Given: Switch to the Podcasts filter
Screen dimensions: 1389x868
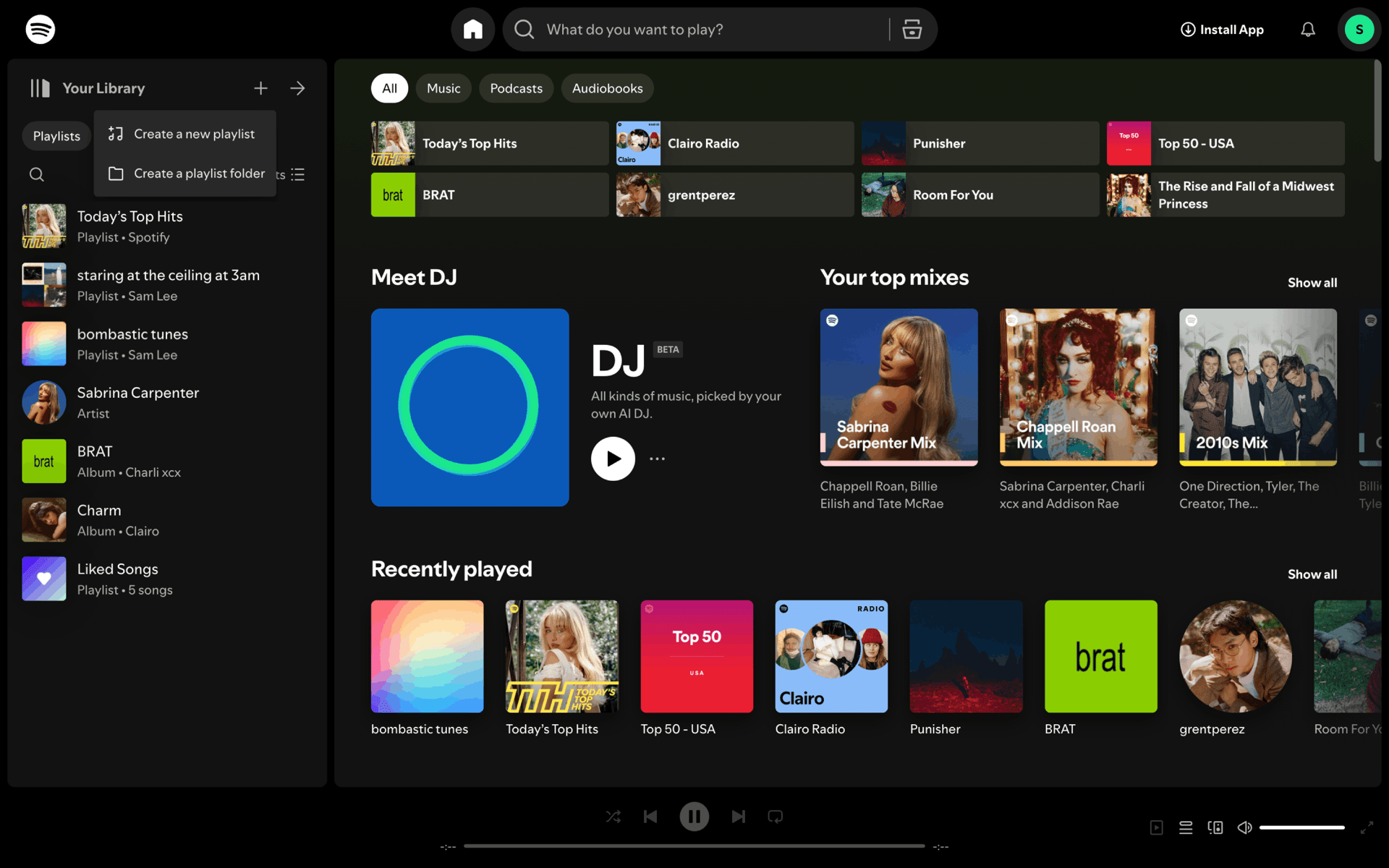Looking at the screenshot, I should pos(517,88).
